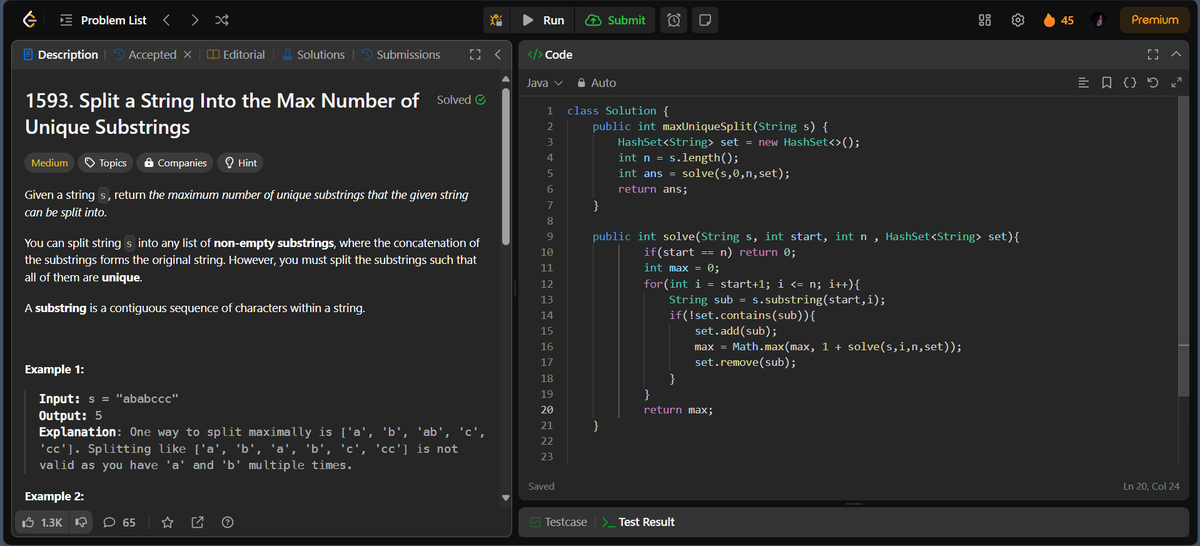This screenshot has height=546, width=1200.
Task: Open the Java language dropdown
Action: 545,83
